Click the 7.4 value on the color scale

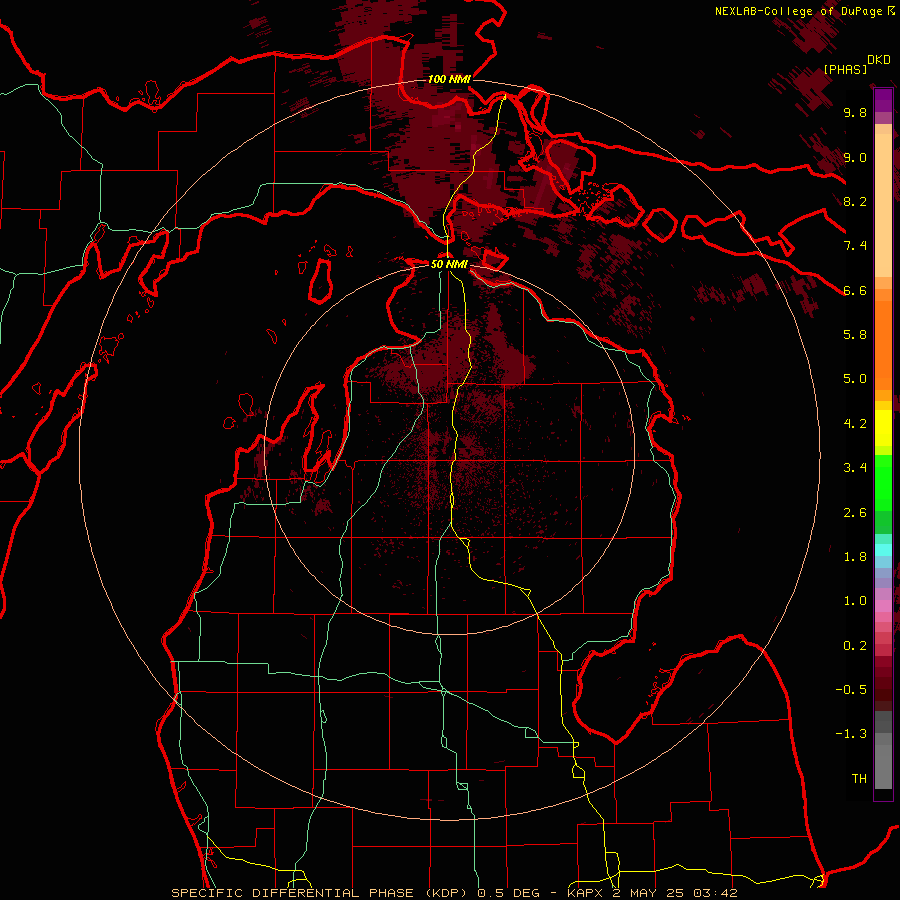coord(855,246)
